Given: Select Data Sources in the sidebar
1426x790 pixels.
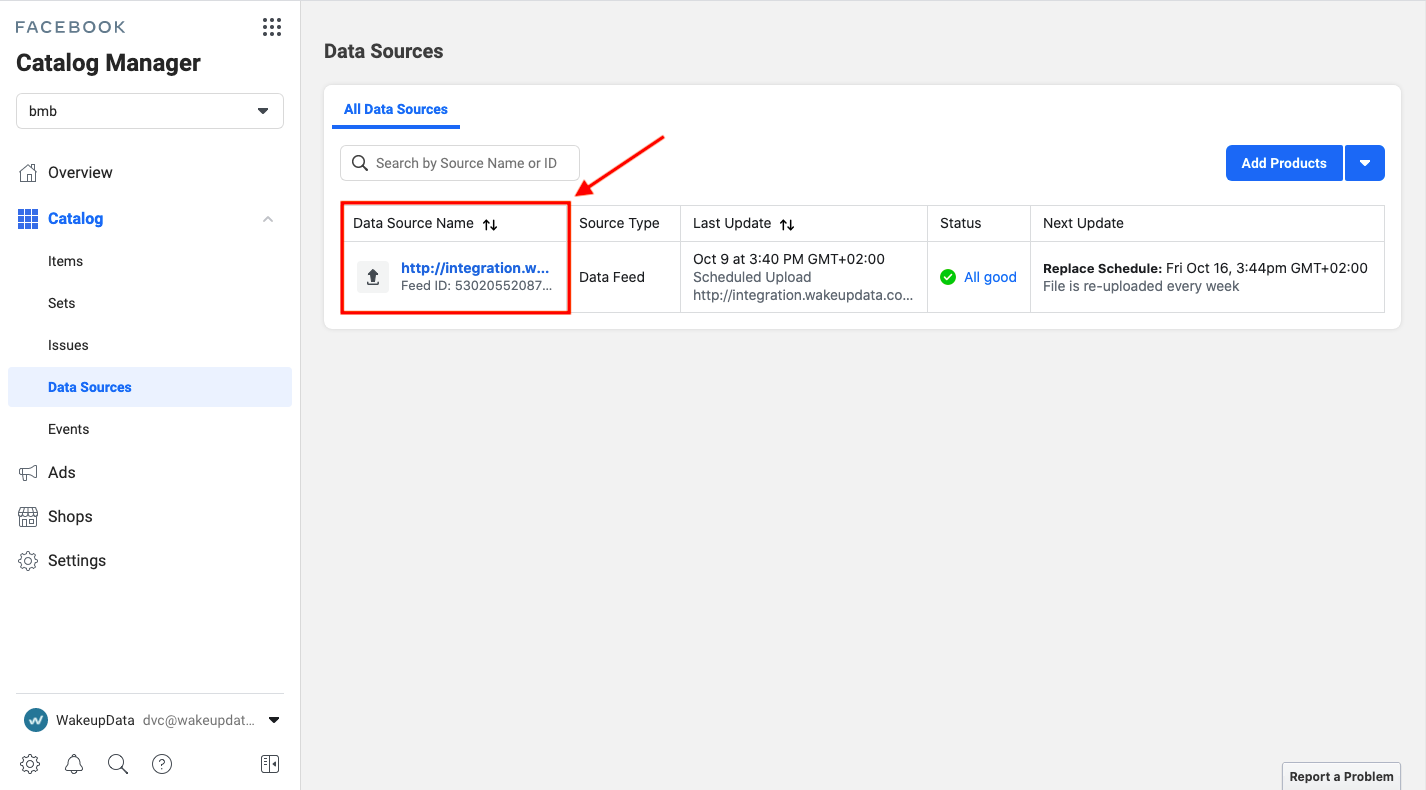Looking at the screenshot, I should [150, 387].
